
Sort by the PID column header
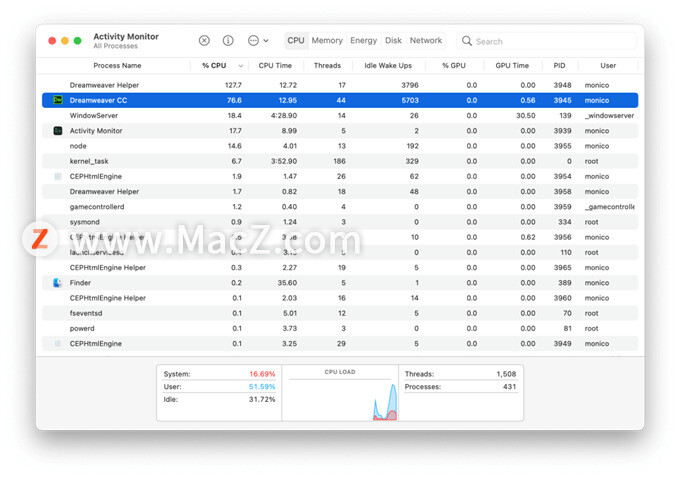[x=559, y=65]
